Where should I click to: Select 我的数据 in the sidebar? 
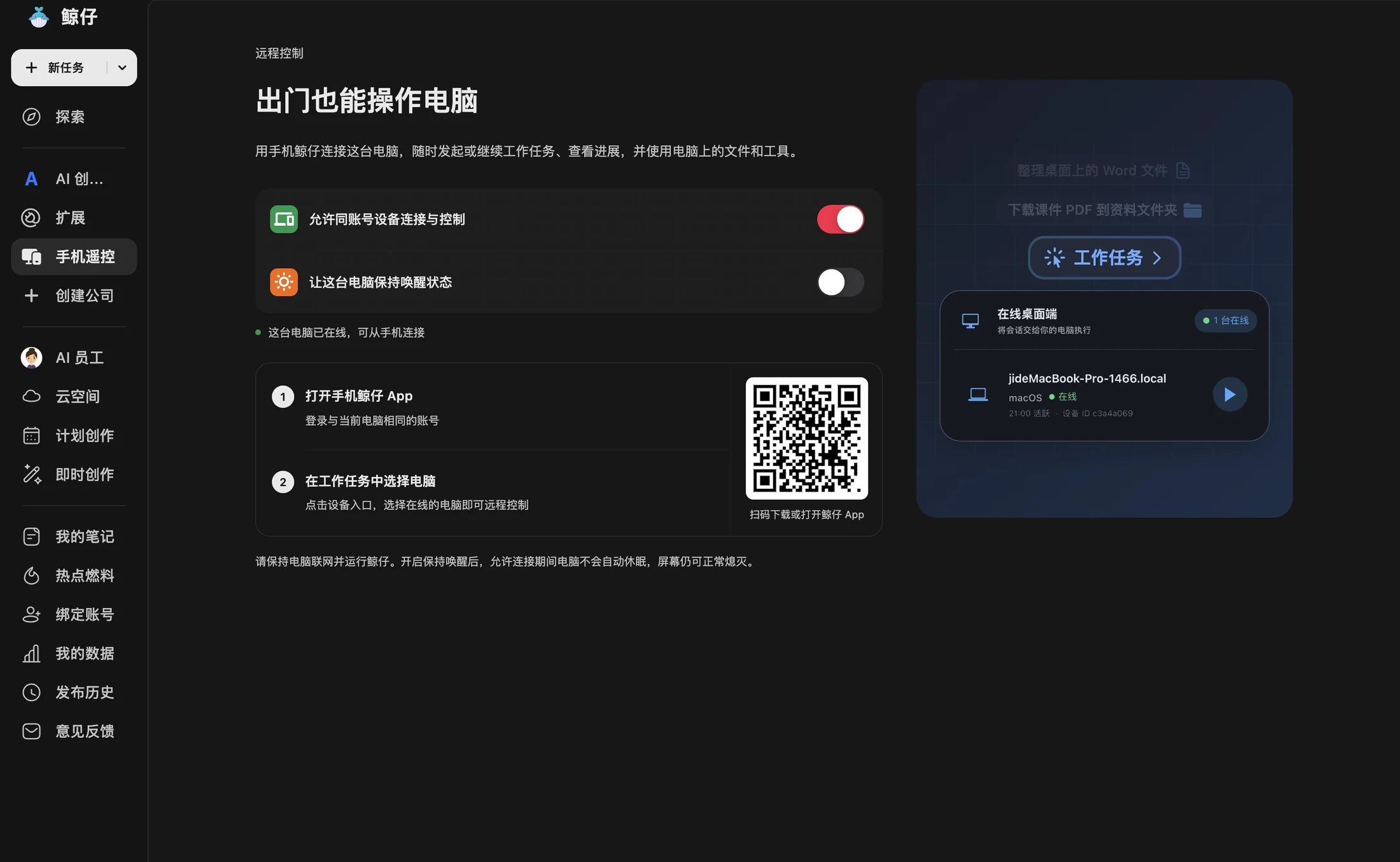[x=85, y=653]
